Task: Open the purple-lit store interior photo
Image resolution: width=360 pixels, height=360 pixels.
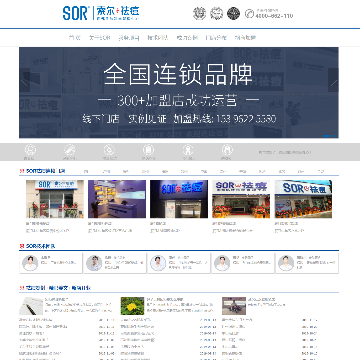Action: 117,199
